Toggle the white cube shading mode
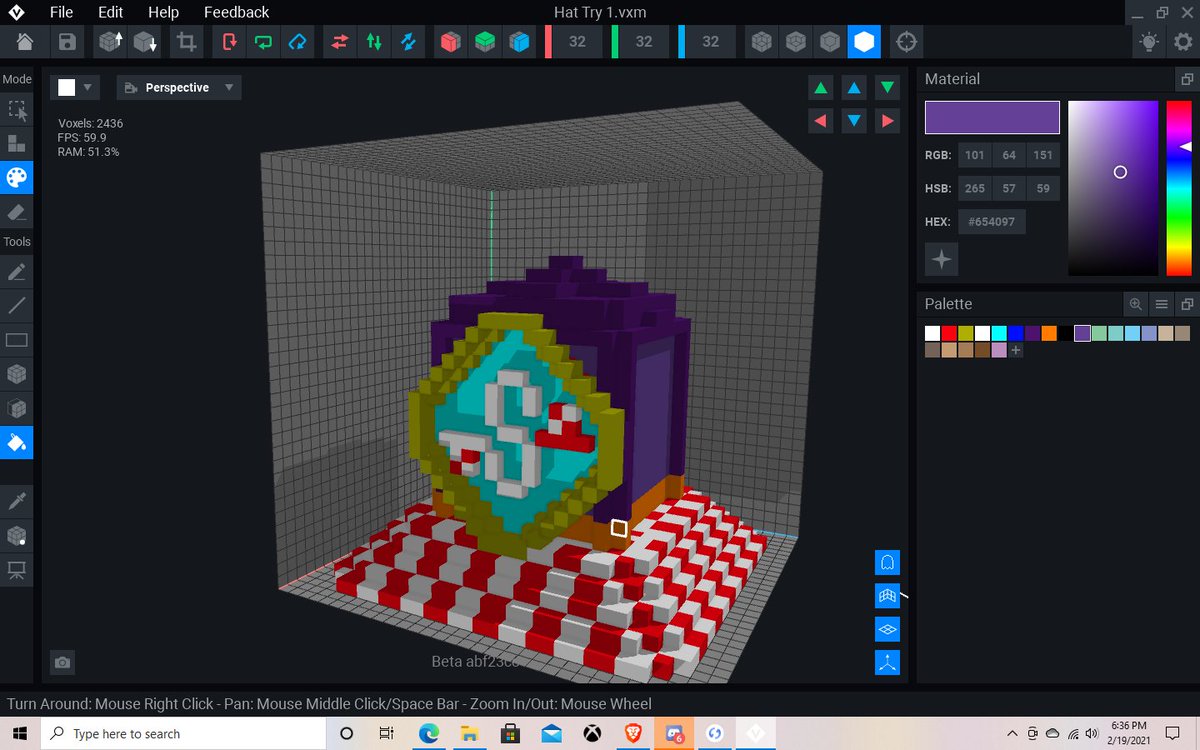The height and width of the screenshot is (750, 1200). [864, 42]
